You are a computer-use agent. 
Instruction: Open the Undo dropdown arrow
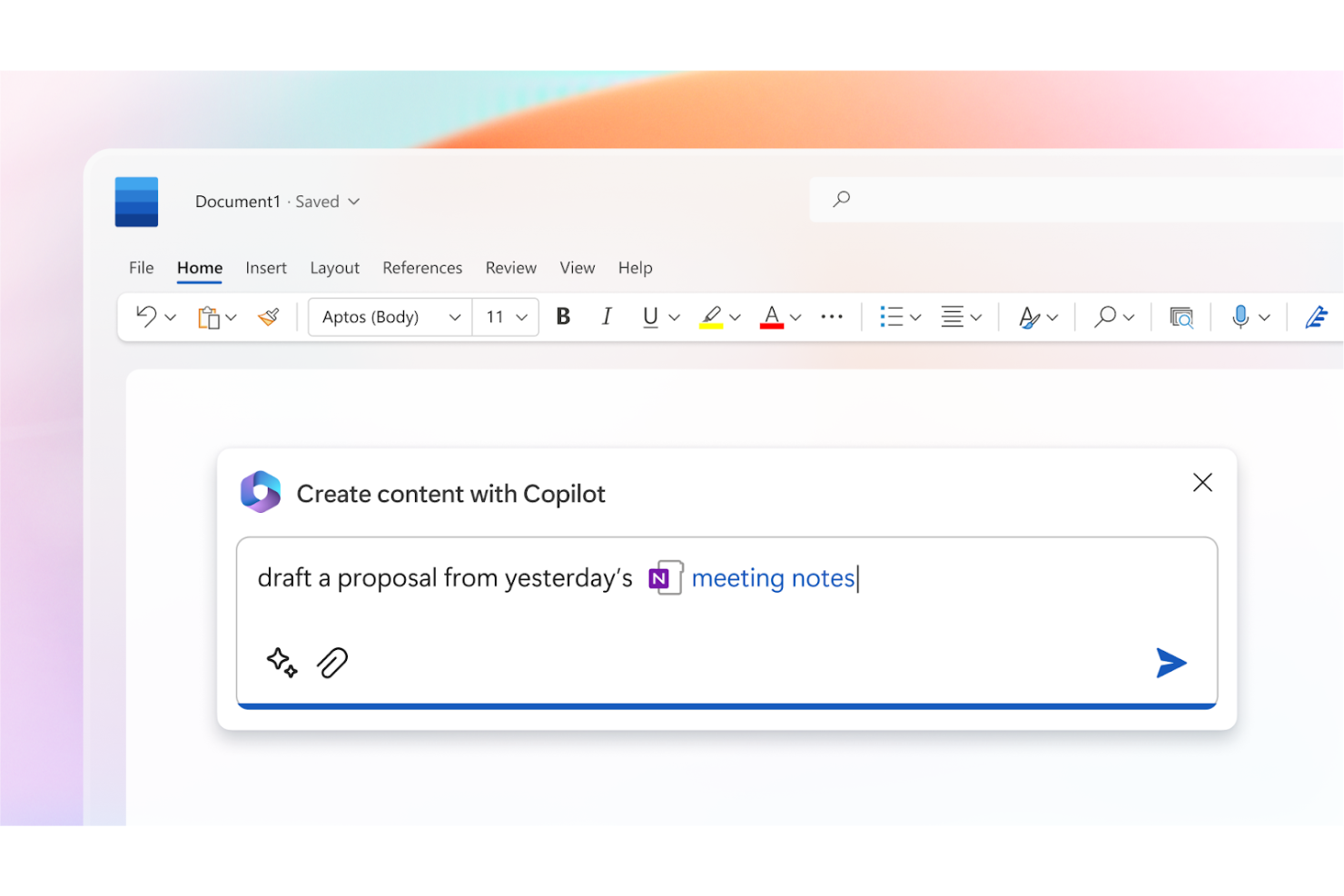170,318
